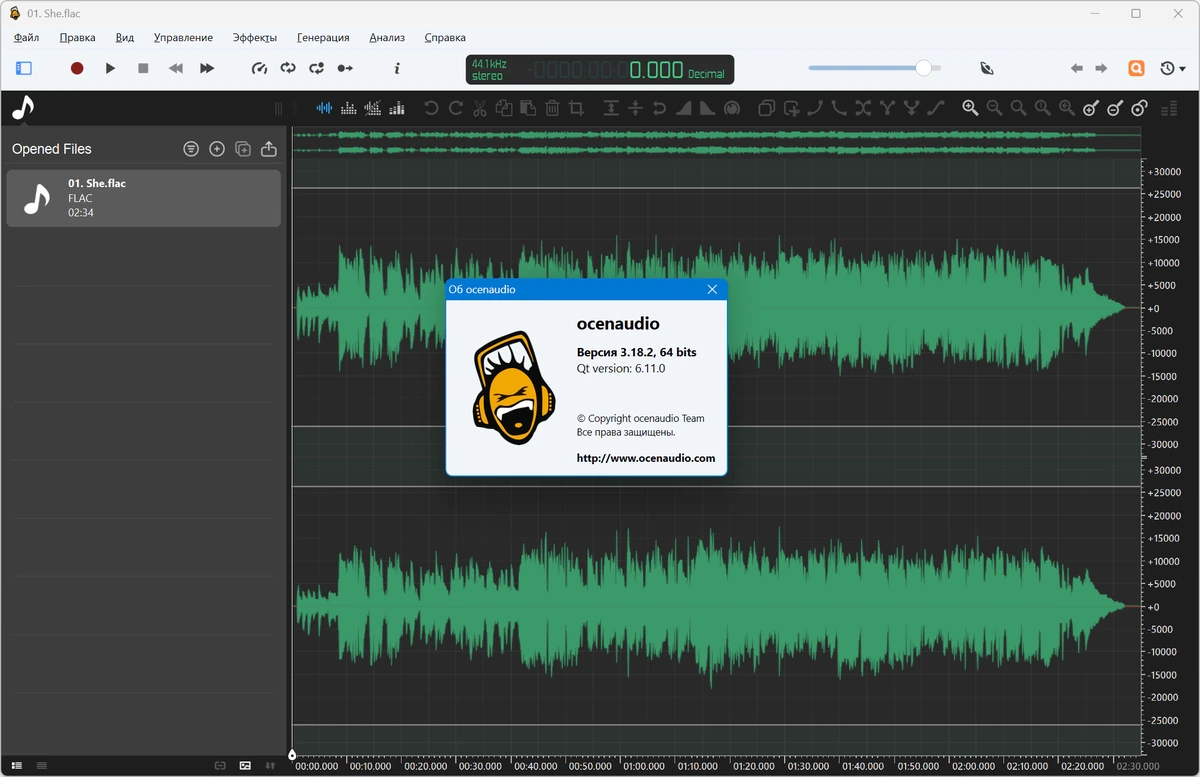Go back with the left arrow navigation icon
Screen dimensions: 1200x777
coord(1076,68)
